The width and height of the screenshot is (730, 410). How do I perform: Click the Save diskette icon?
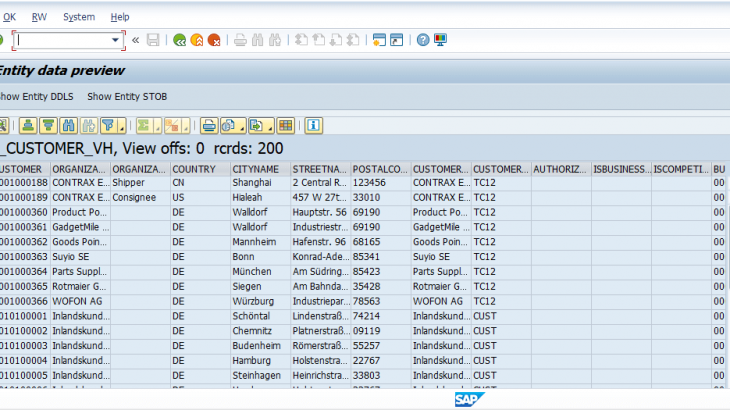[x=153, y=40]
